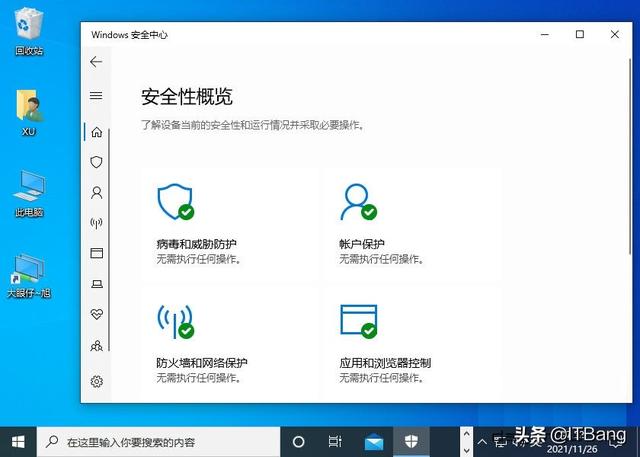The height and width of the screenshot is (457, 640).
Task: Open Task View on the taskbar
Action: [335, 441]
